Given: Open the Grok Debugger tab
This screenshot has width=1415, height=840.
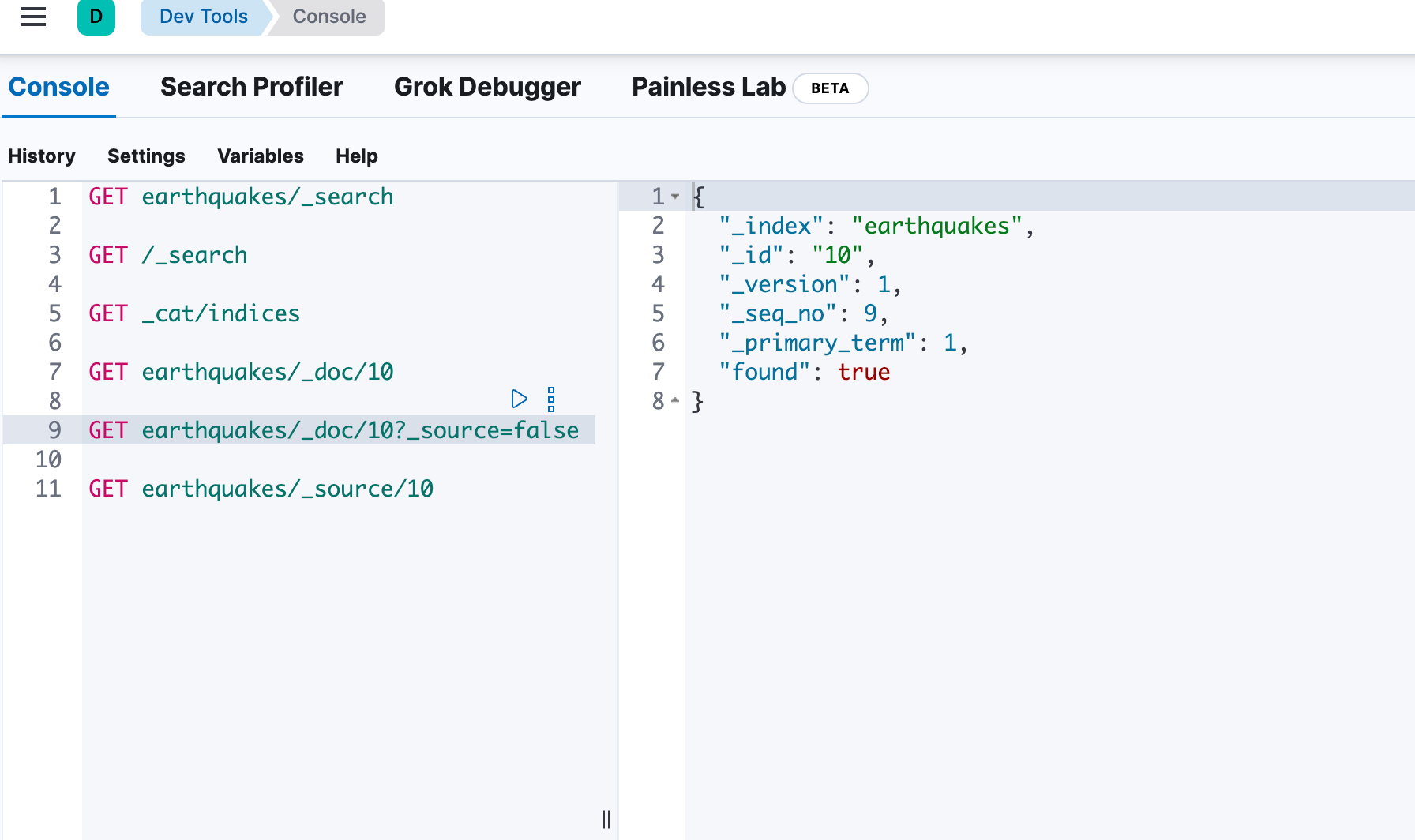Looking at the screenshot, I should pos(487,87).
